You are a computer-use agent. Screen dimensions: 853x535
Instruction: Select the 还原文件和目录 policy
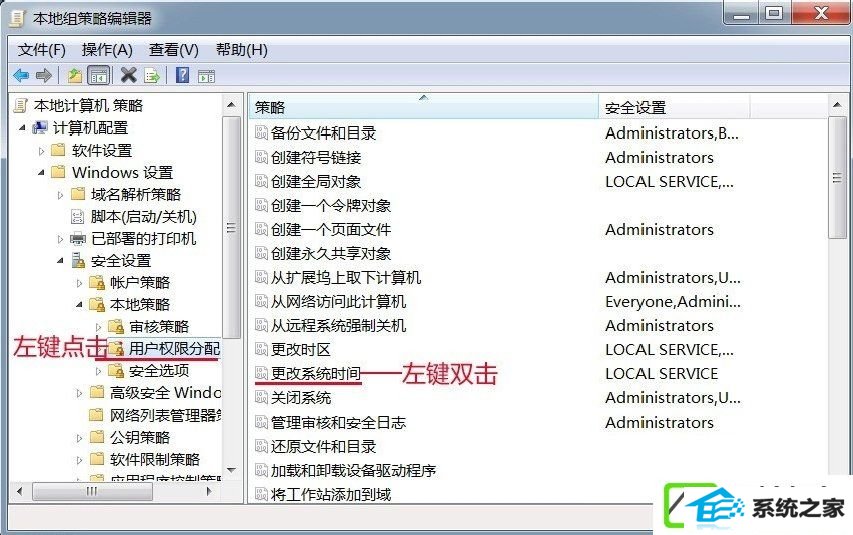(323, 446)
